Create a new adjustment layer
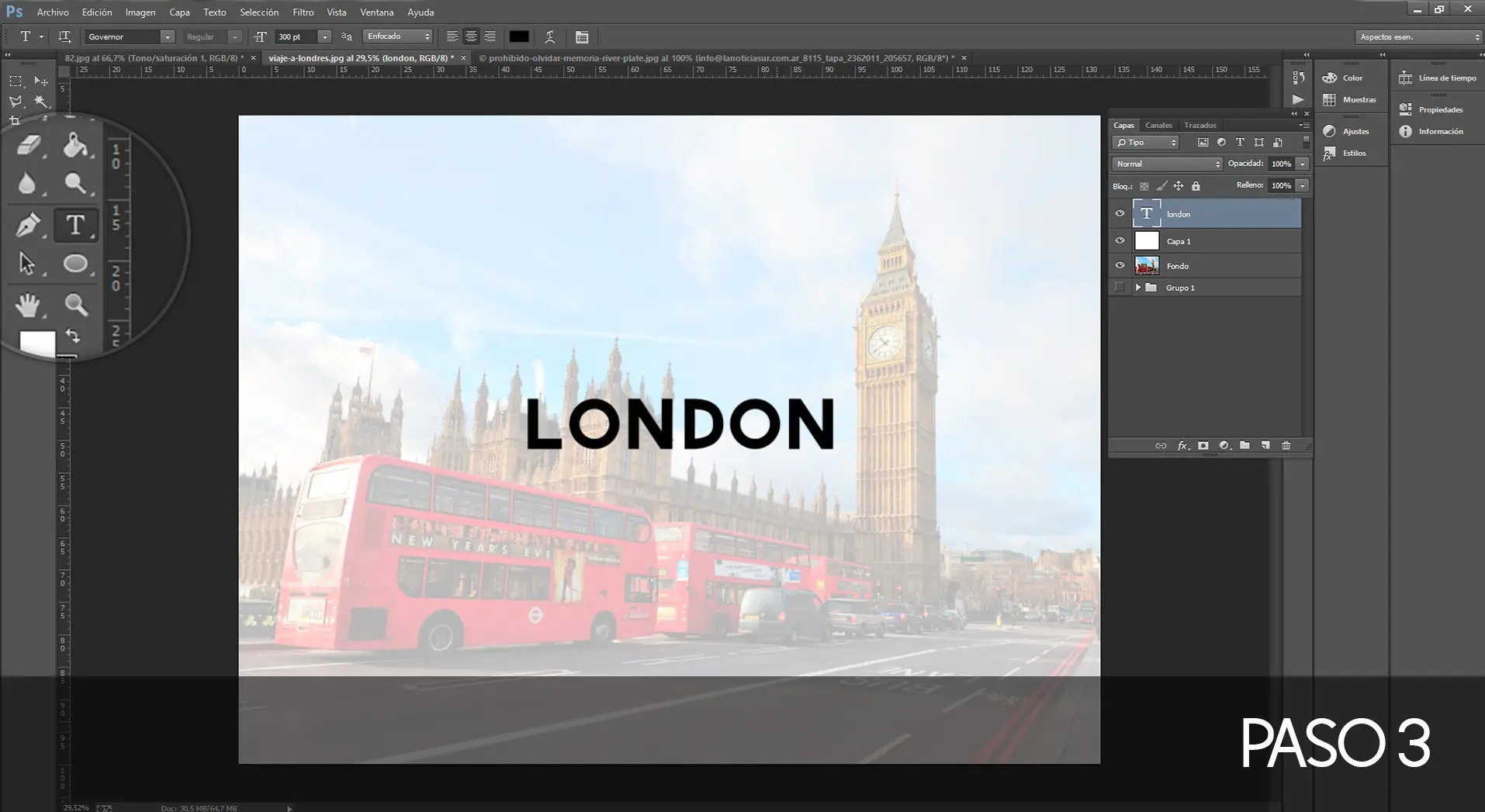This screenshot has width=1485, height=812. (1224, 445)
